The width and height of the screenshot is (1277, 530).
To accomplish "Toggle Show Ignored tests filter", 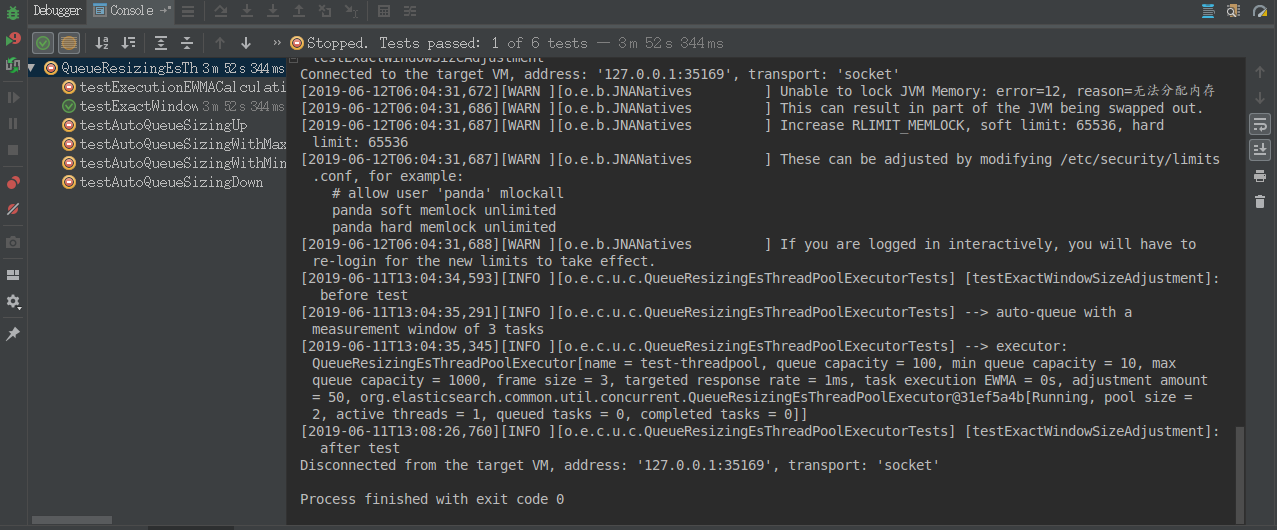I will coord(69,43).
